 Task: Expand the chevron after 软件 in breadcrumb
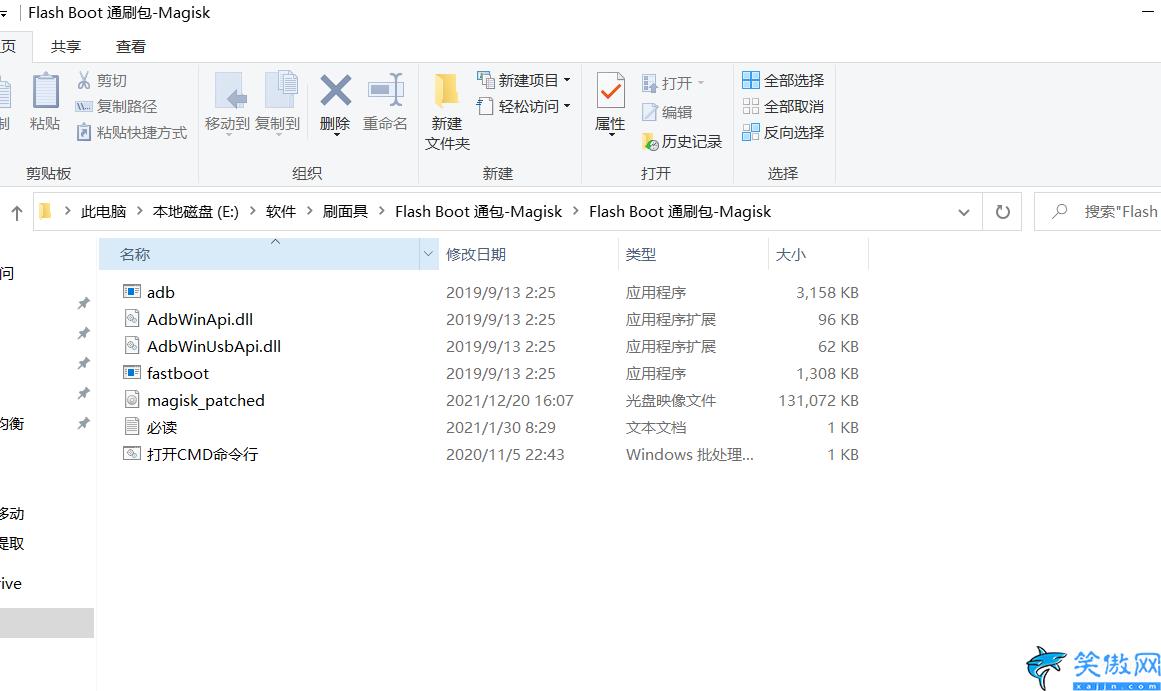click(x=310, y=211)
